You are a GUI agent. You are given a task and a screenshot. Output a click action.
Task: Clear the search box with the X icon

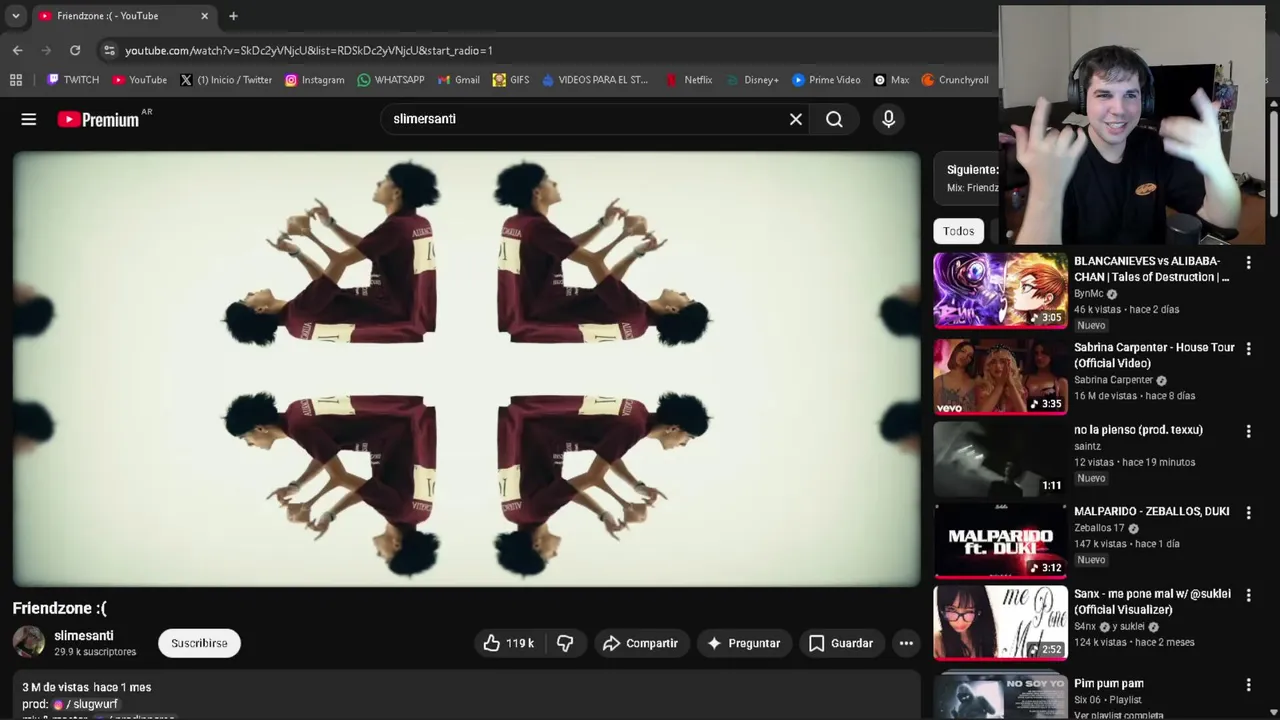point(796,119)
